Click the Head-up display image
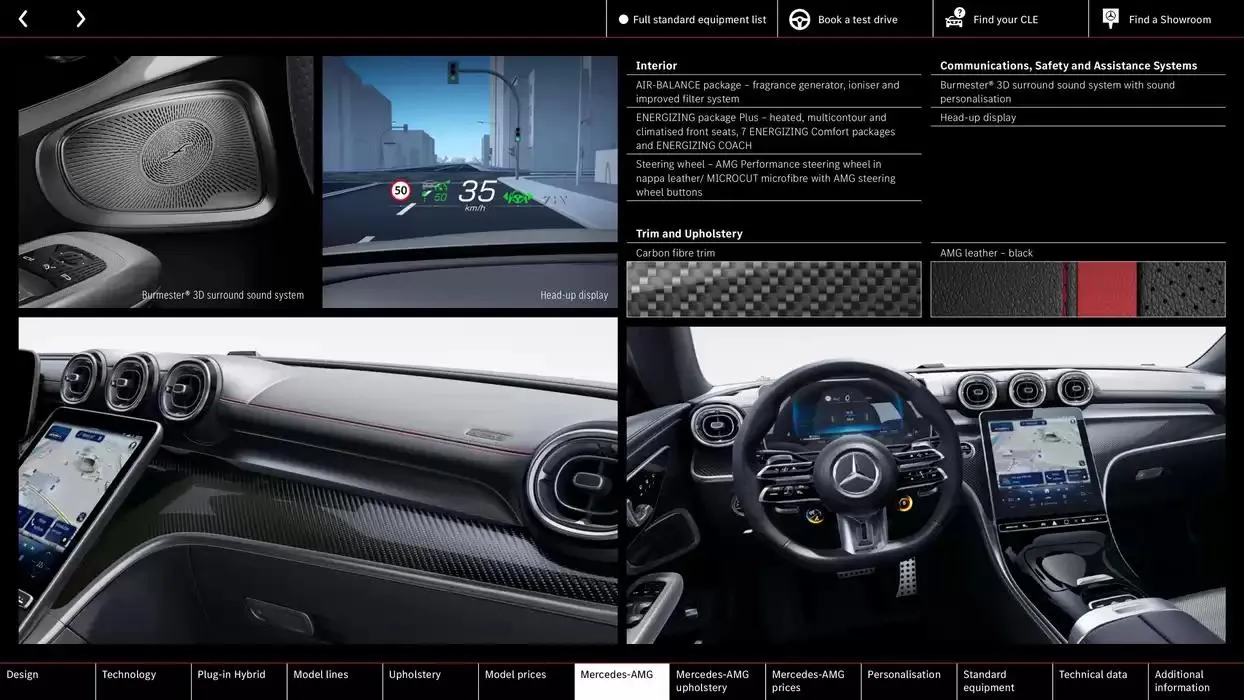The width and height of the screenshot is (1244, 700). (x=469, y=180)
